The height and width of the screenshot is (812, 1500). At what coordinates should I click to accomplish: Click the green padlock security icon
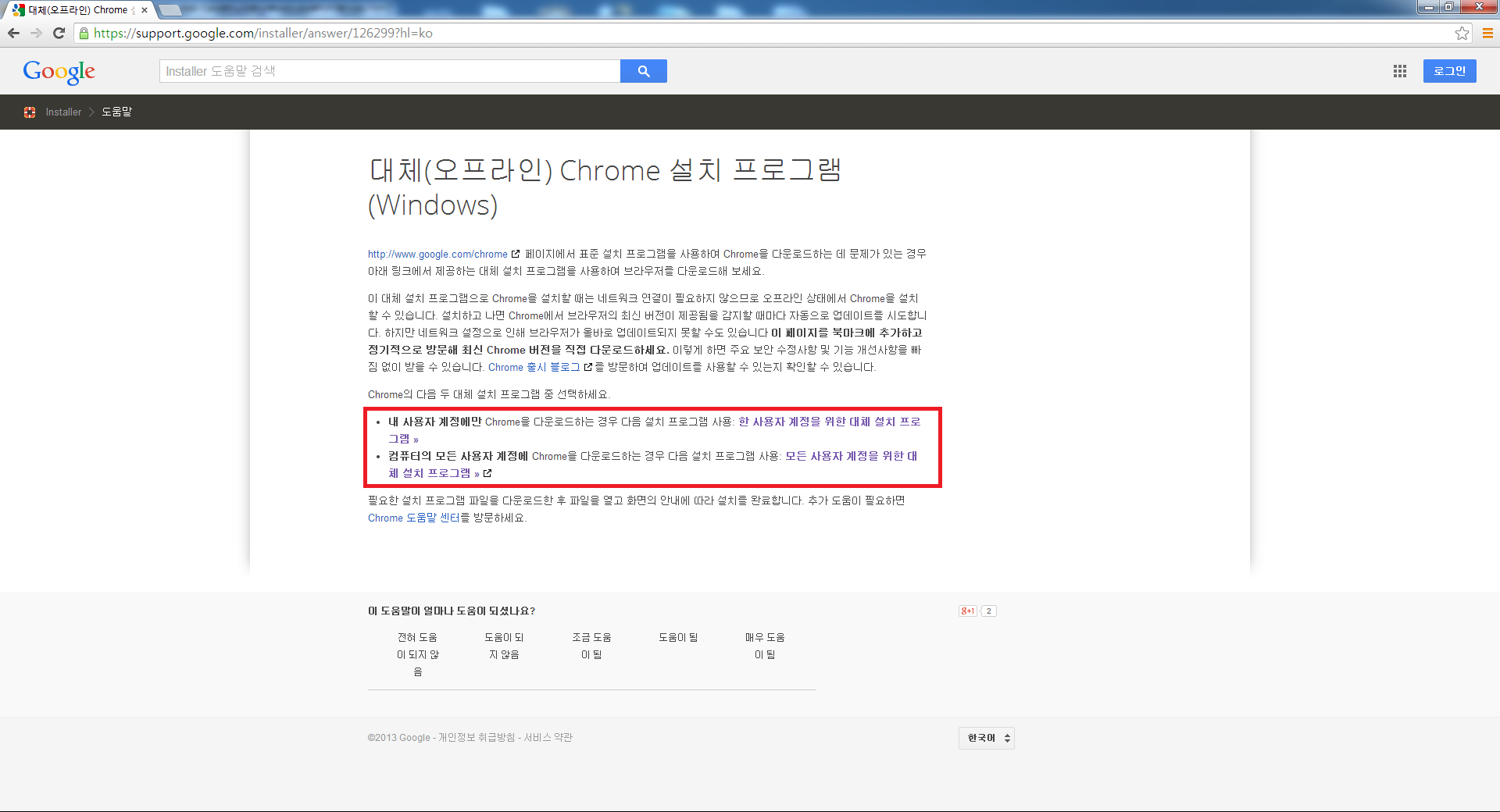pos(84,33)
